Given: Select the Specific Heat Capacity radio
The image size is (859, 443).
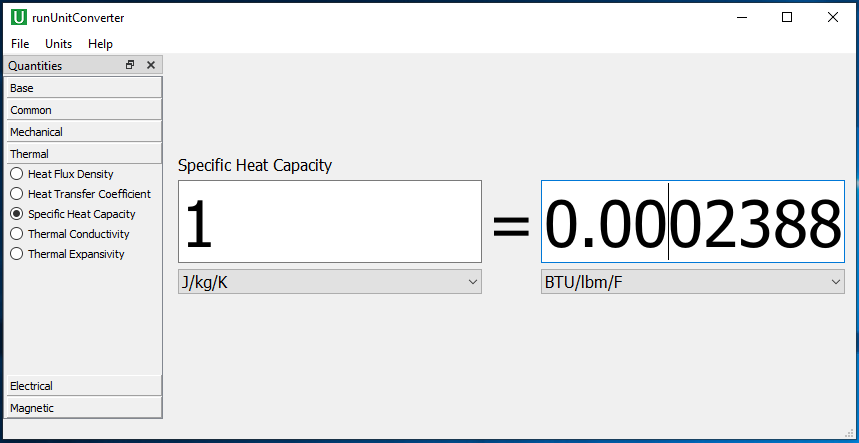Looking at the screenshot, I should click(73, 214).
